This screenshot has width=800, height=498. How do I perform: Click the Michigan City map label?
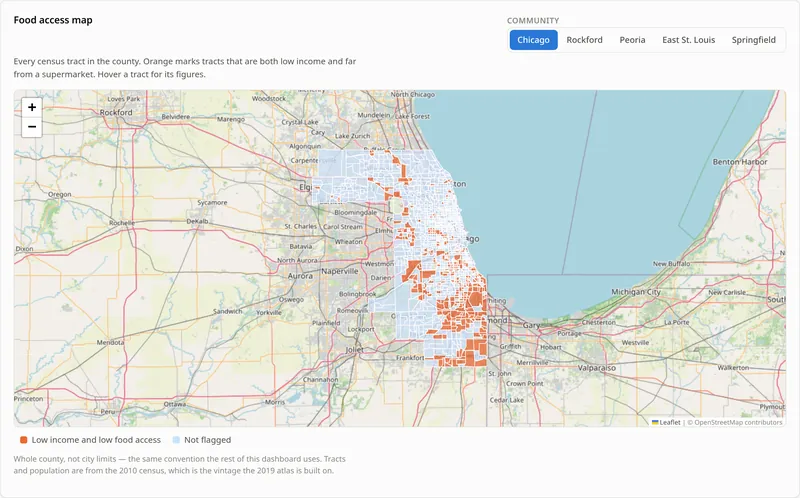(636, 292)
